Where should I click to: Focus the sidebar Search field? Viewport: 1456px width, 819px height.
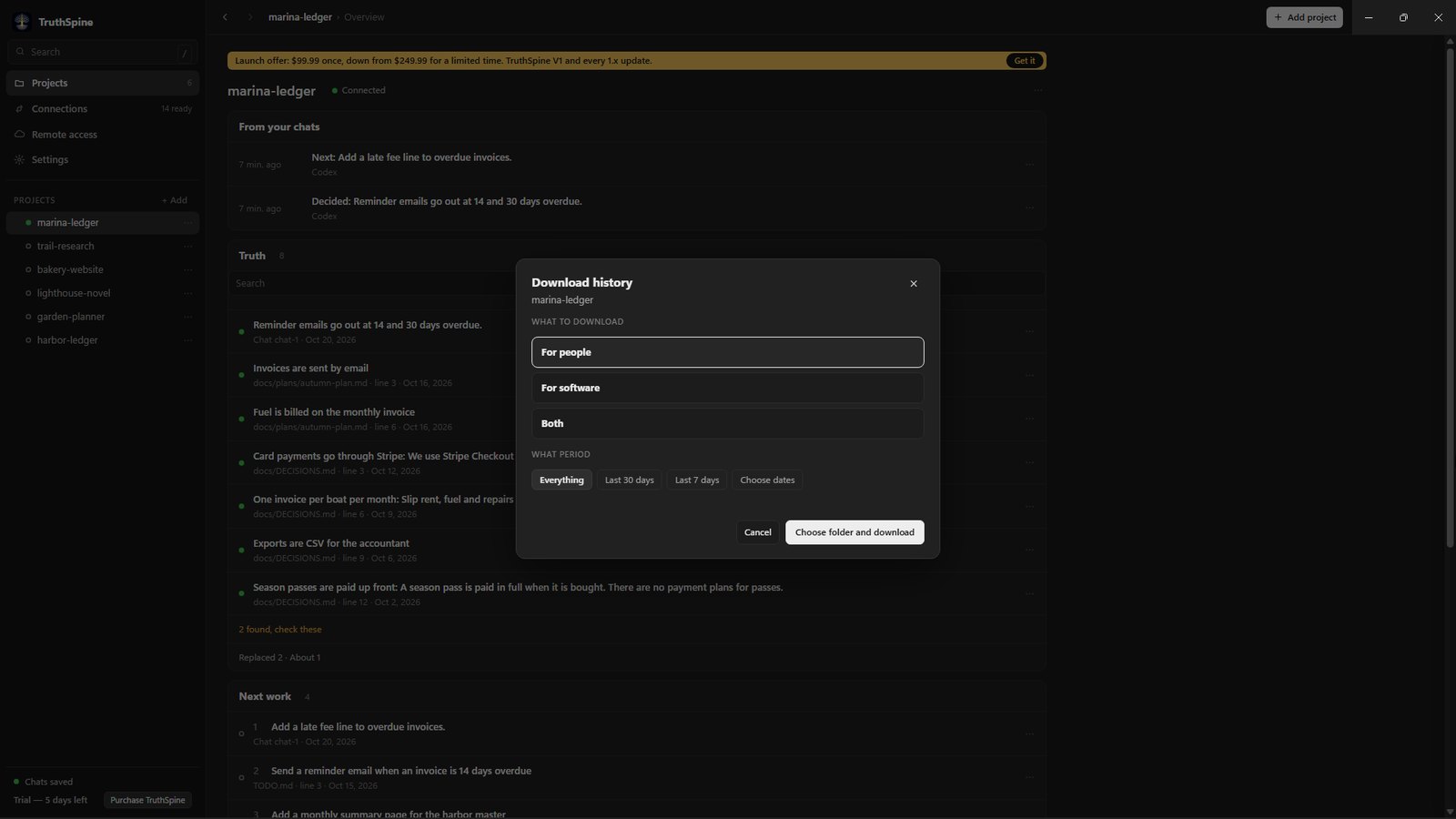103,52
